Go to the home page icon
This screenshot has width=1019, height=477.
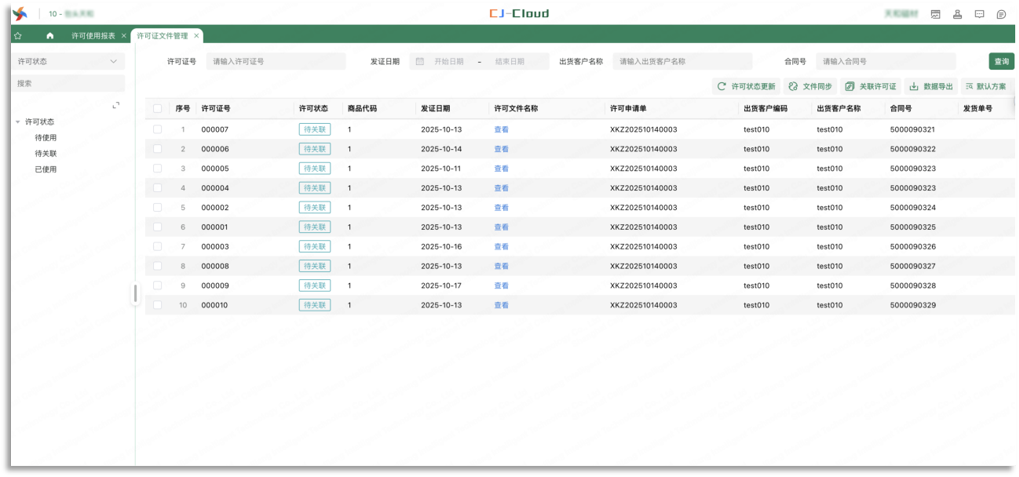point(50,36)
